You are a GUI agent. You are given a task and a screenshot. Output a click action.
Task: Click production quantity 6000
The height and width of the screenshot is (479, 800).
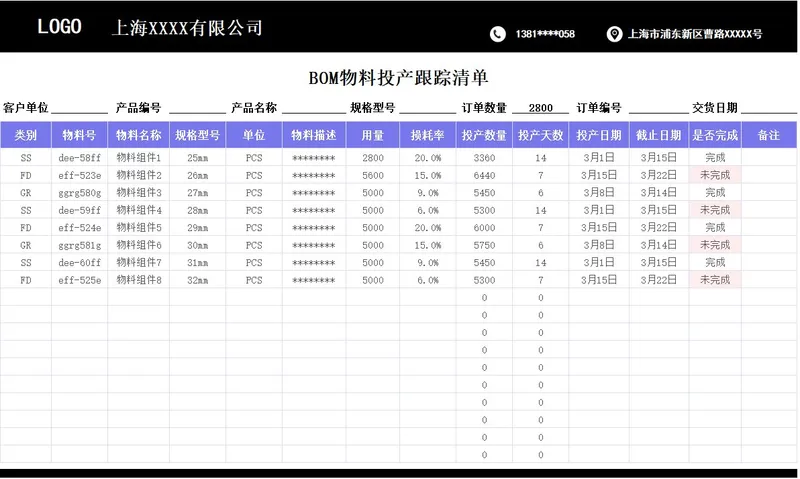tap(484, 228)
